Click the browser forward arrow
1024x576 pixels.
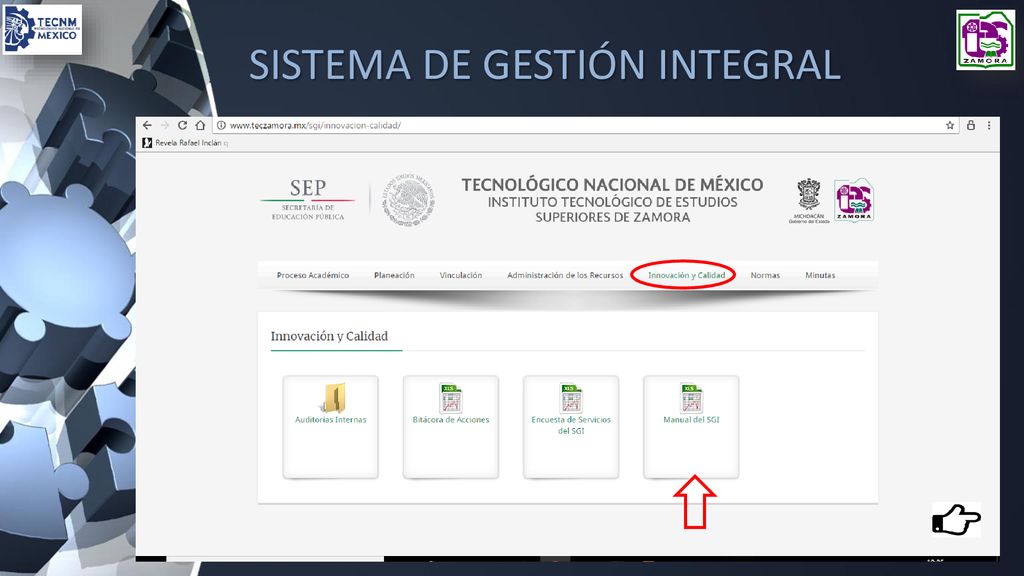click(165, 125)
